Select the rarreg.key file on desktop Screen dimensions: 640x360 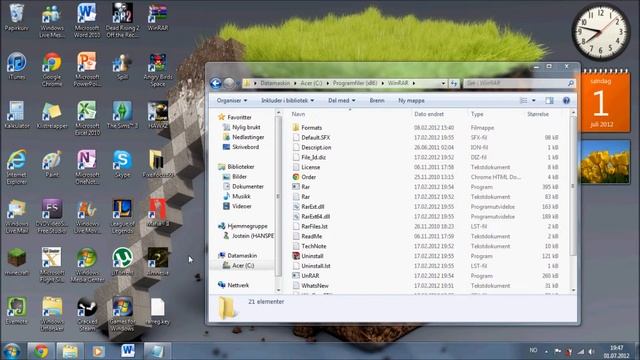[158, 311]
